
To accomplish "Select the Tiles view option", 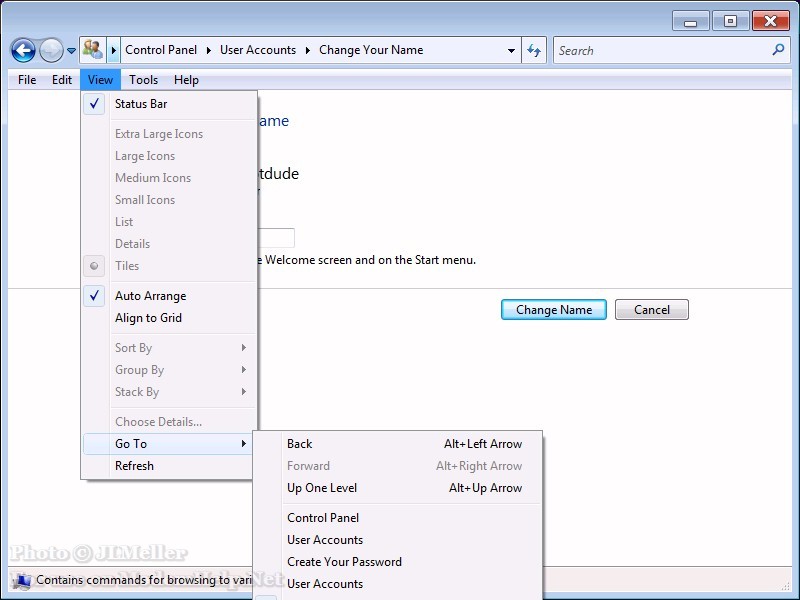I will [169, 266].
